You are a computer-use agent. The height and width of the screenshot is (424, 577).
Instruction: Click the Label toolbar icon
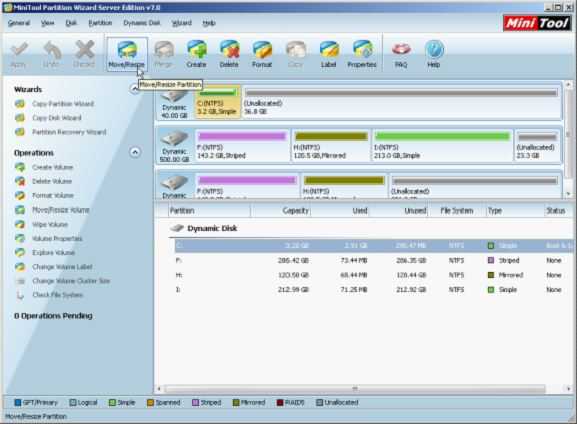(329, 54)
